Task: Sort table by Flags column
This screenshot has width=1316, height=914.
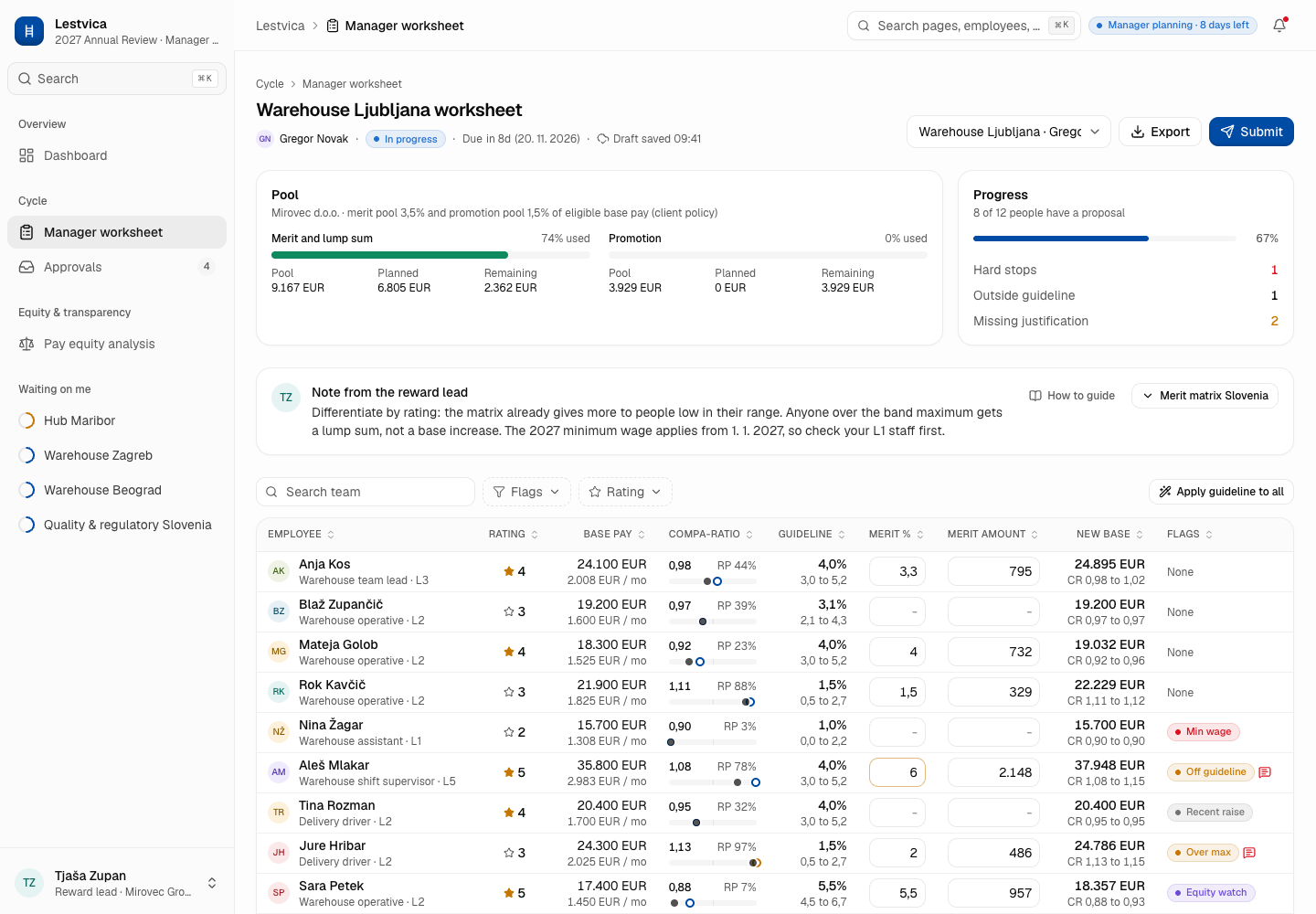Action: coord(1190,535)
